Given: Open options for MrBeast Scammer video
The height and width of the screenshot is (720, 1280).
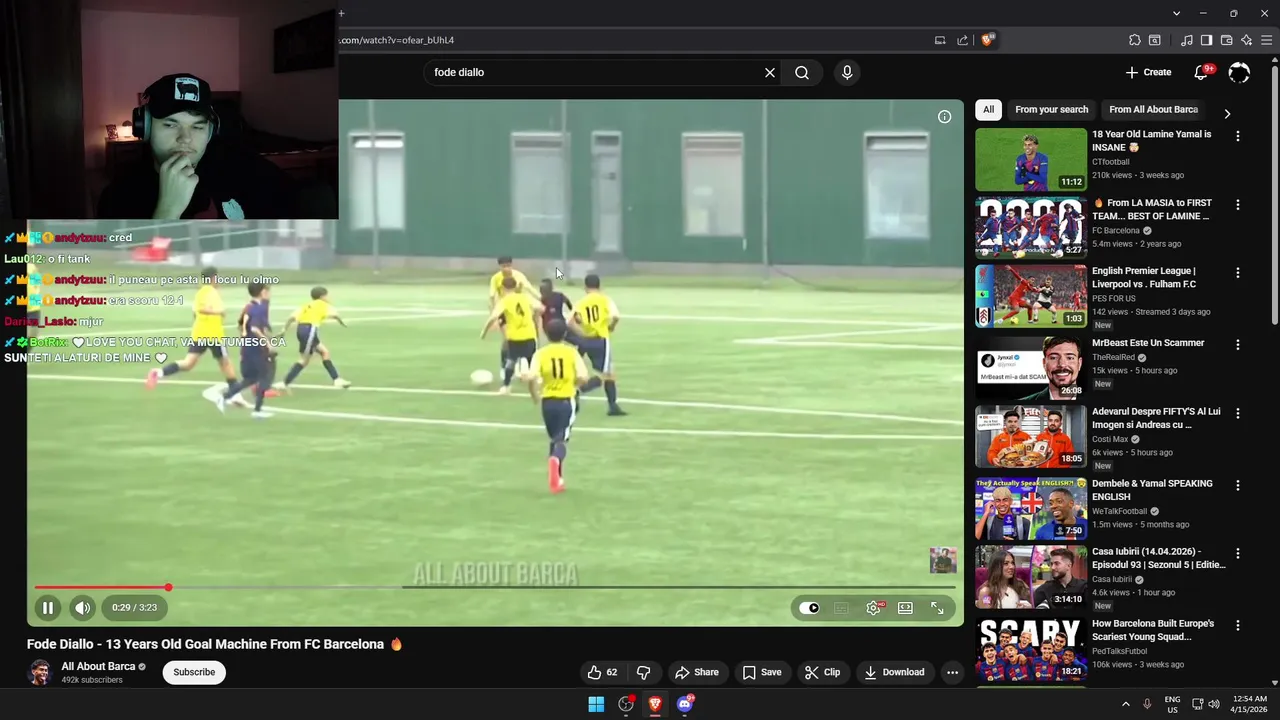Looking at the screenshot, I should [1238, 345].
